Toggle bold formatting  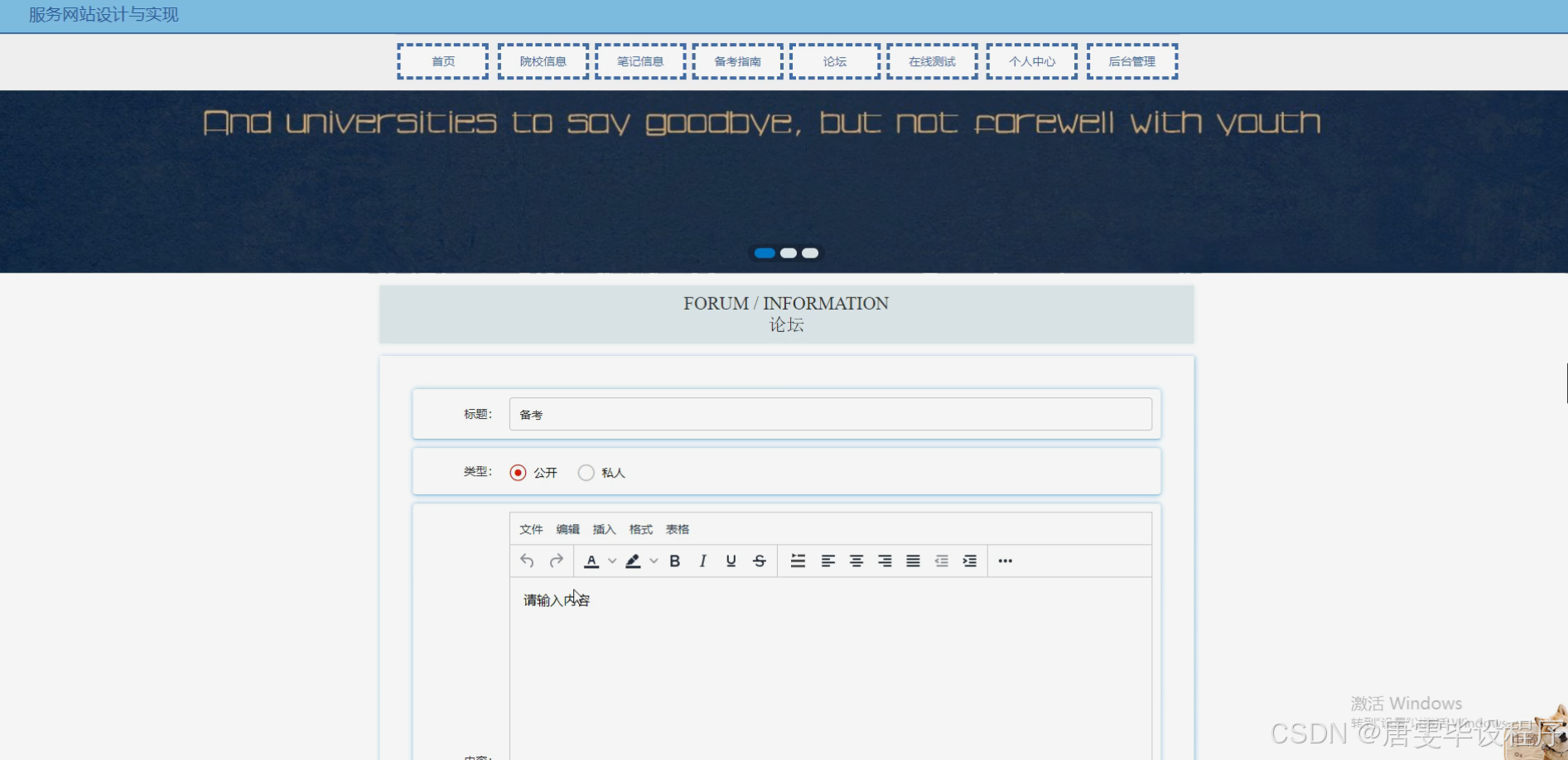(674, 560)
